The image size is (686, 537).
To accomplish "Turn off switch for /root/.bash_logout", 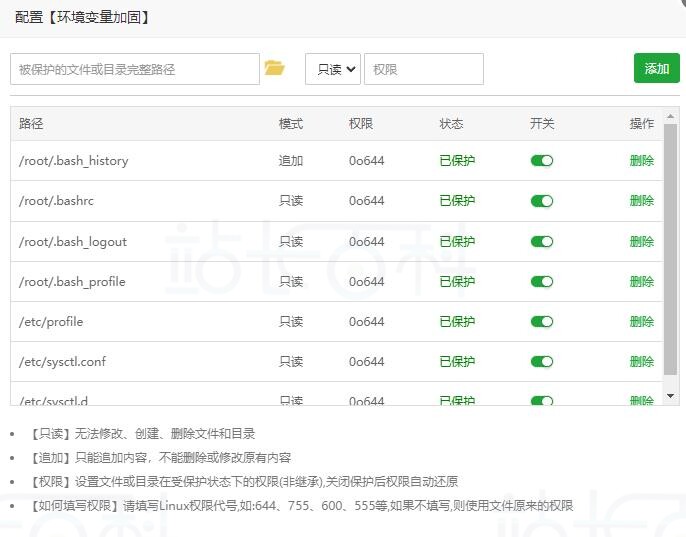I will [x=542, y=241].
